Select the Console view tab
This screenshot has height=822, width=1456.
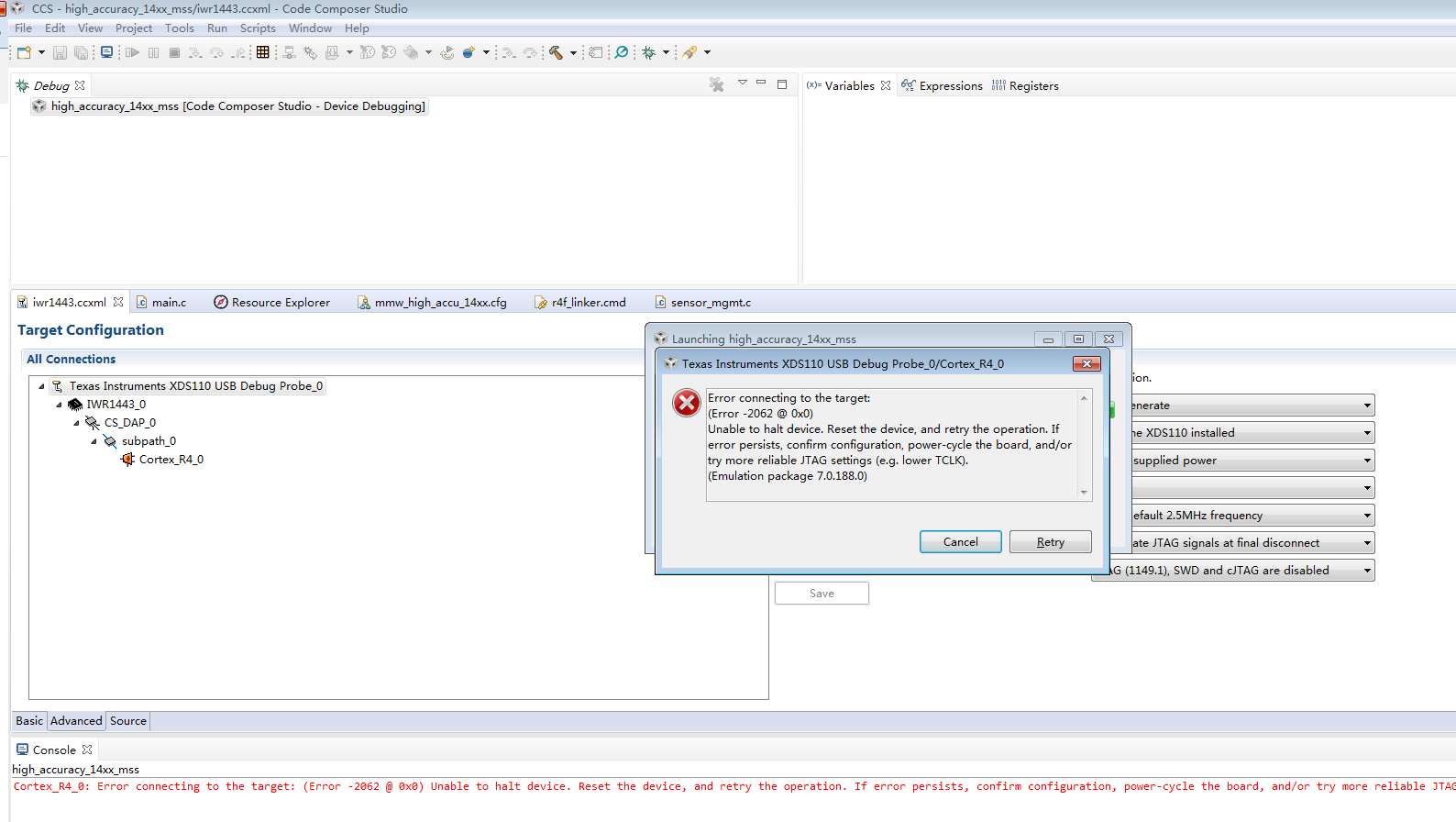(x=54, y=750)
